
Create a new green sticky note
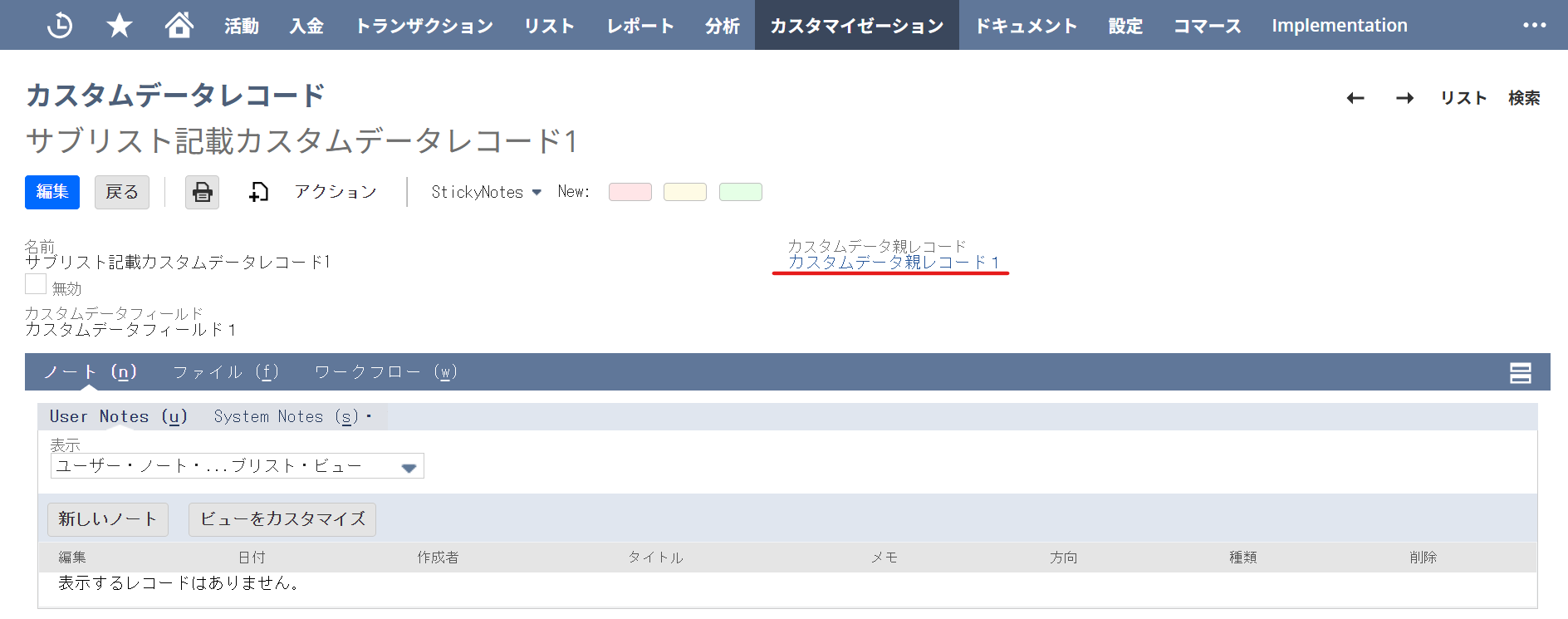coord(741,192)
